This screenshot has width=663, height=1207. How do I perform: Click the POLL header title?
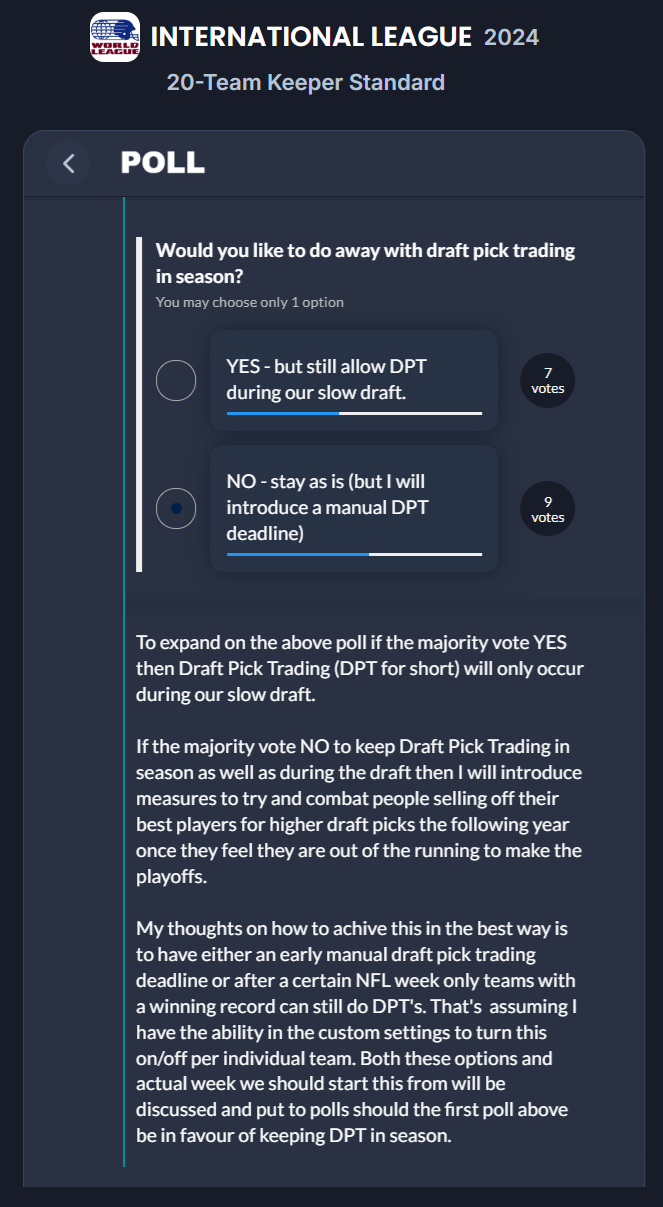163,163
